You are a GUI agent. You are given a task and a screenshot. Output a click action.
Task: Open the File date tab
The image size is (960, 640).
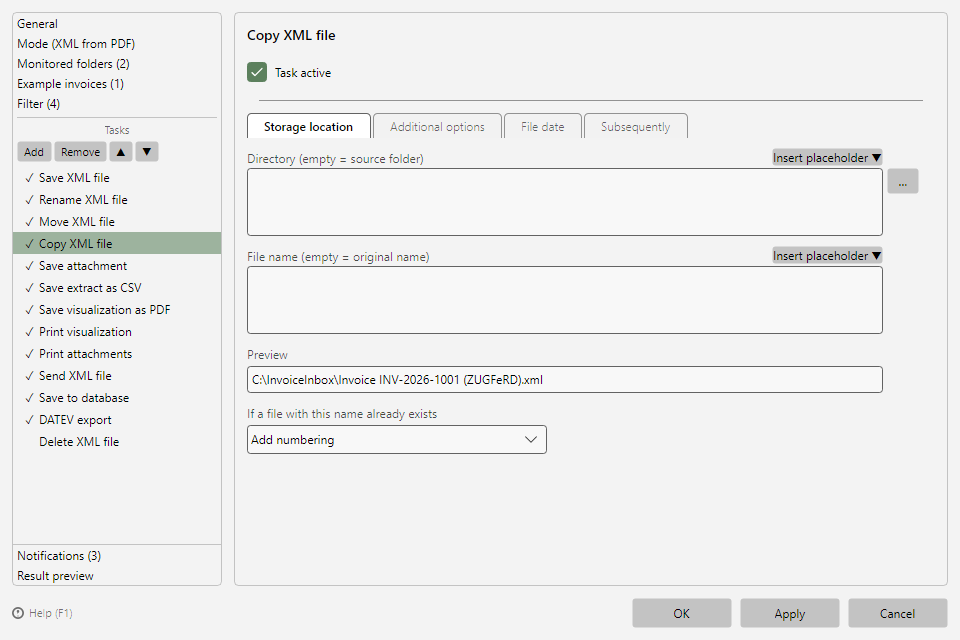coord(542,127)
